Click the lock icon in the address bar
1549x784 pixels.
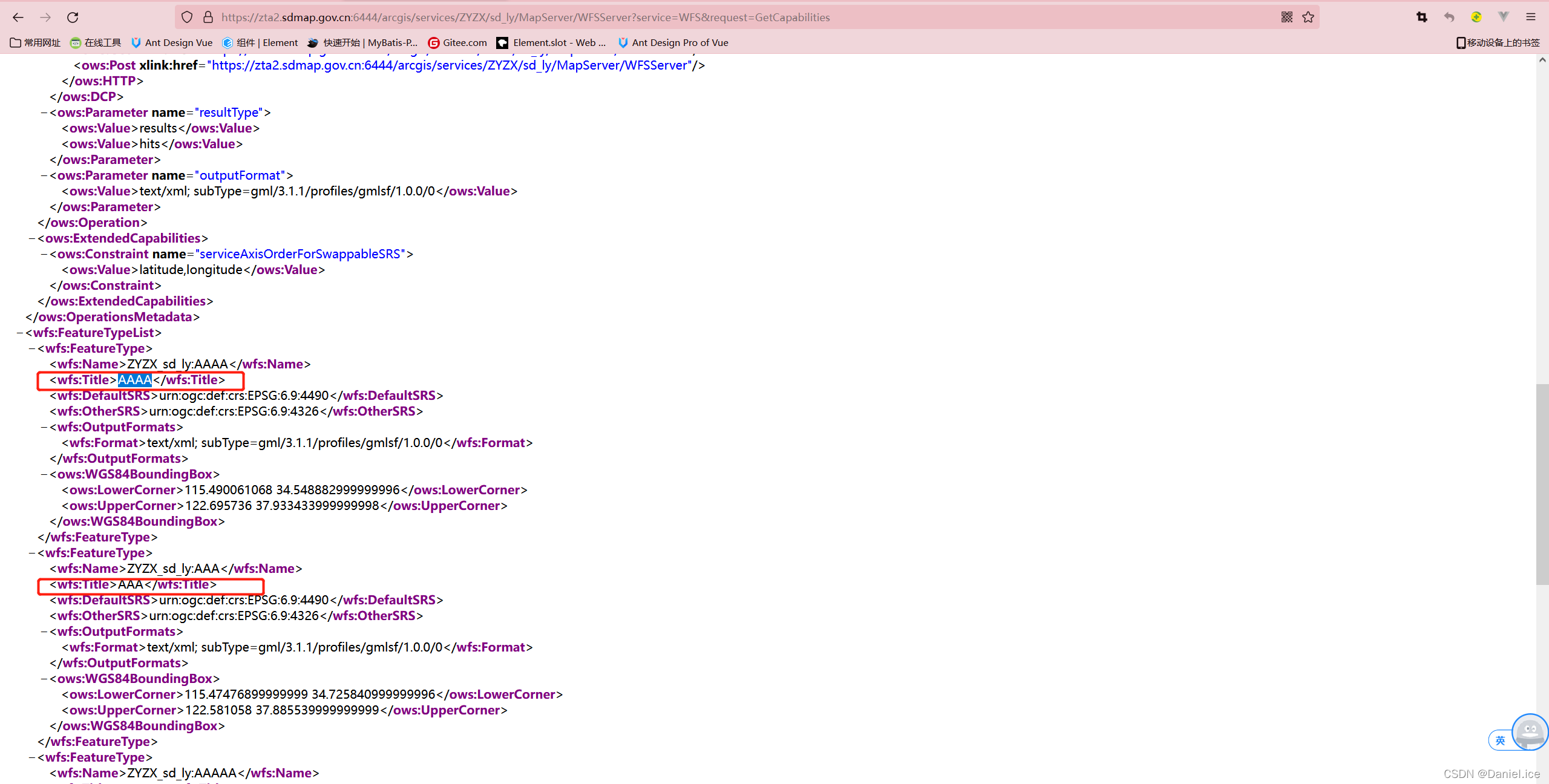pyautogui.click(x=208, y=17)
